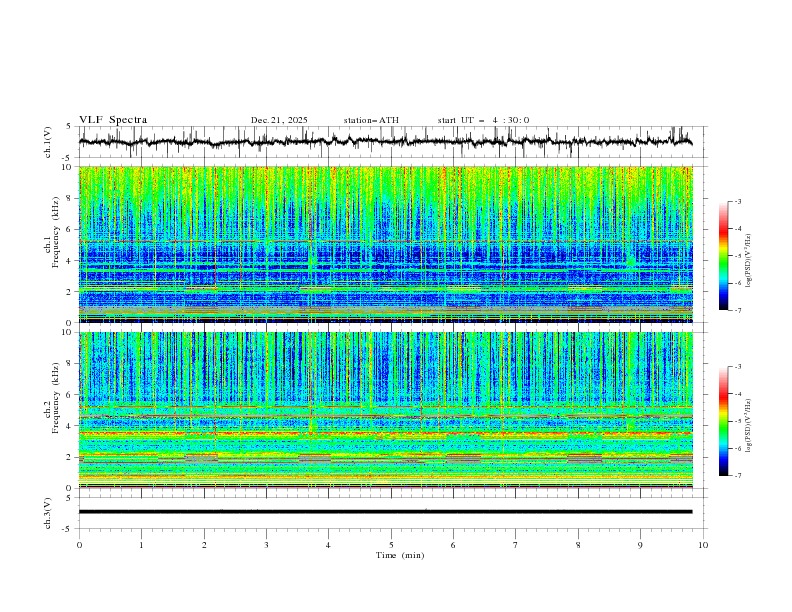Click the "station=ATH" header label
This screenshot has width=792, height=612.
click(371, 120)
